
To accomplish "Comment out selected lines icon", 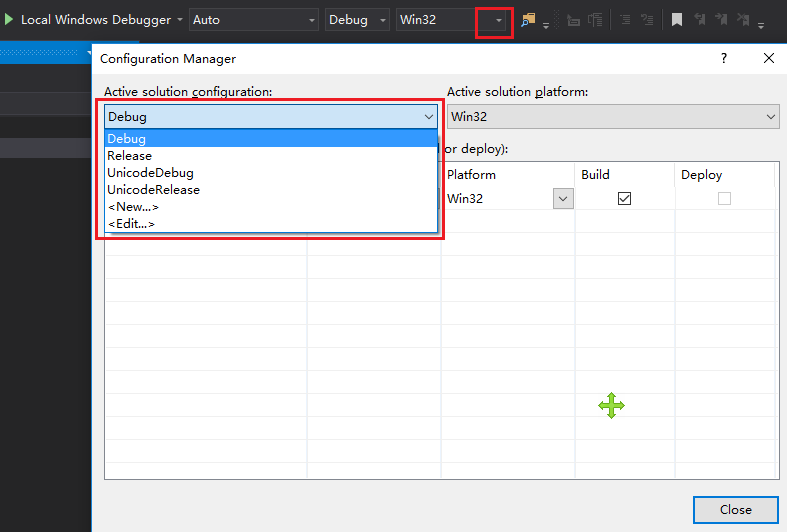I will [x=625, y=20].
